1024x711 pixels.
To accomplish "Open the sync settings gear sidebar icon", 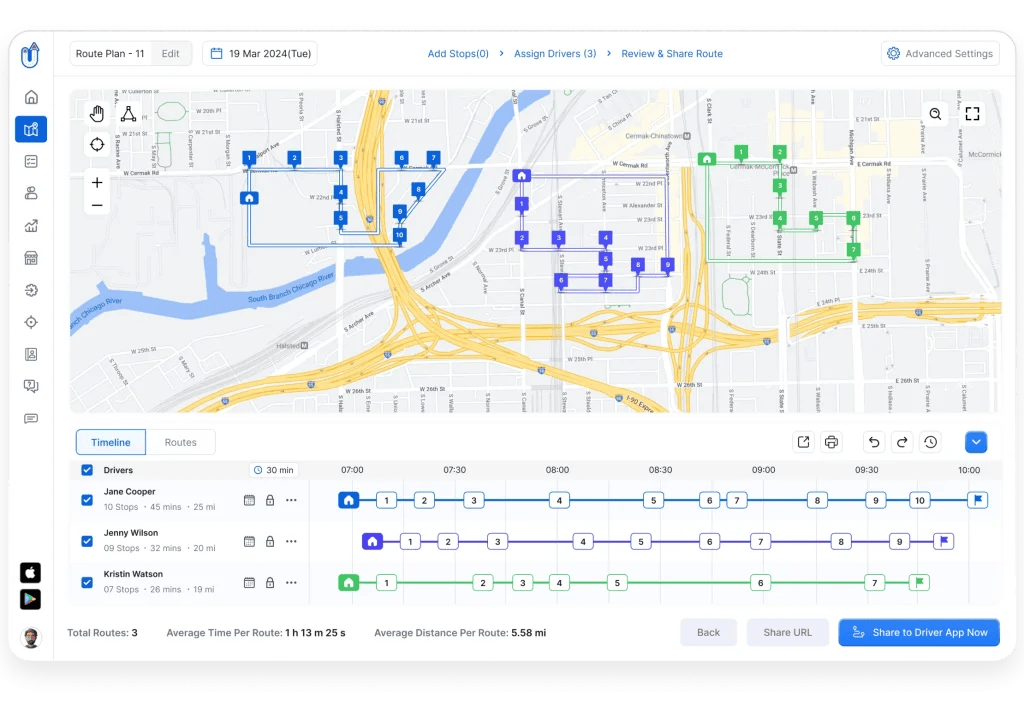I will click(x=31, y=290).
